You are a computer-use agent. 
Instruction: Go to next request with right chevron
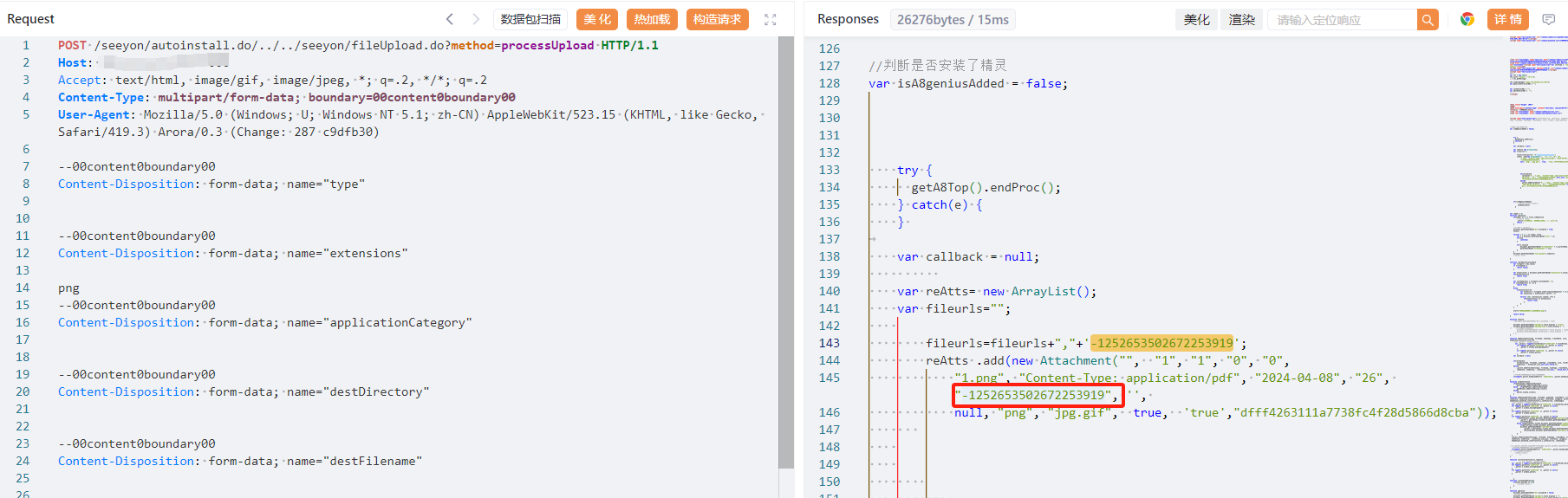476,19
